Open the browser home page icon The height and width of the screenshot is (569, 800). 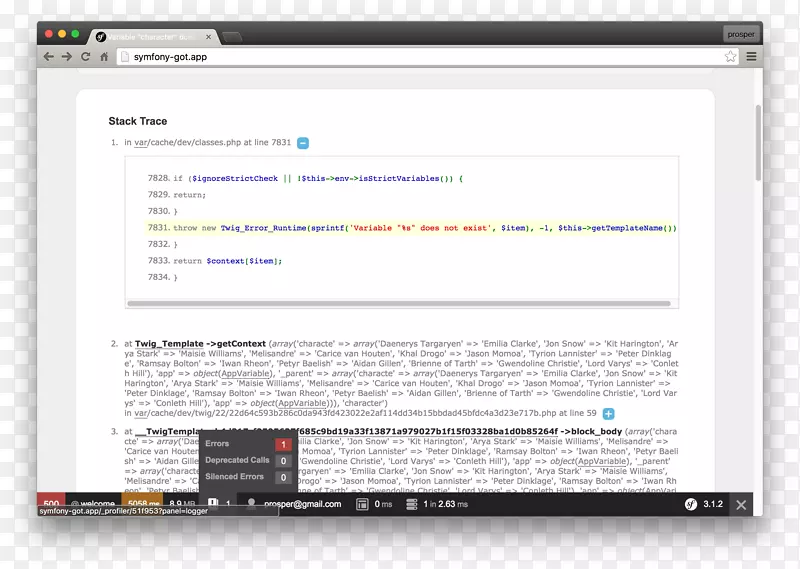pyautogui.click(x=104, y=57)
